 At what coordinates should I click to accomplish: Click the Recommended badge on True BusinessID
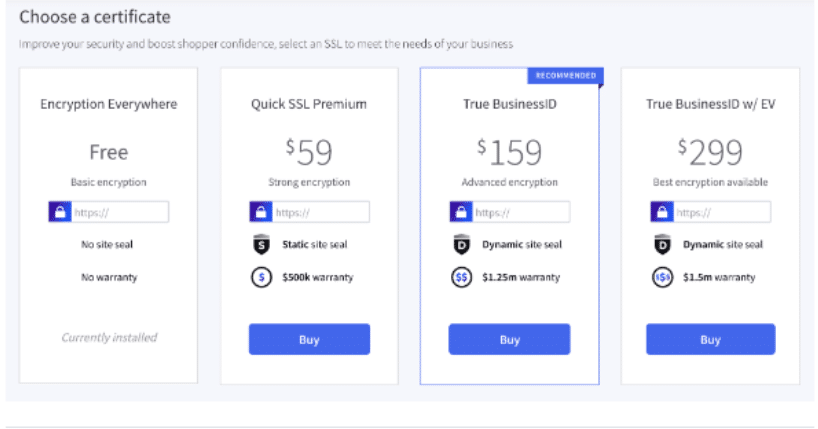[564, 75]
